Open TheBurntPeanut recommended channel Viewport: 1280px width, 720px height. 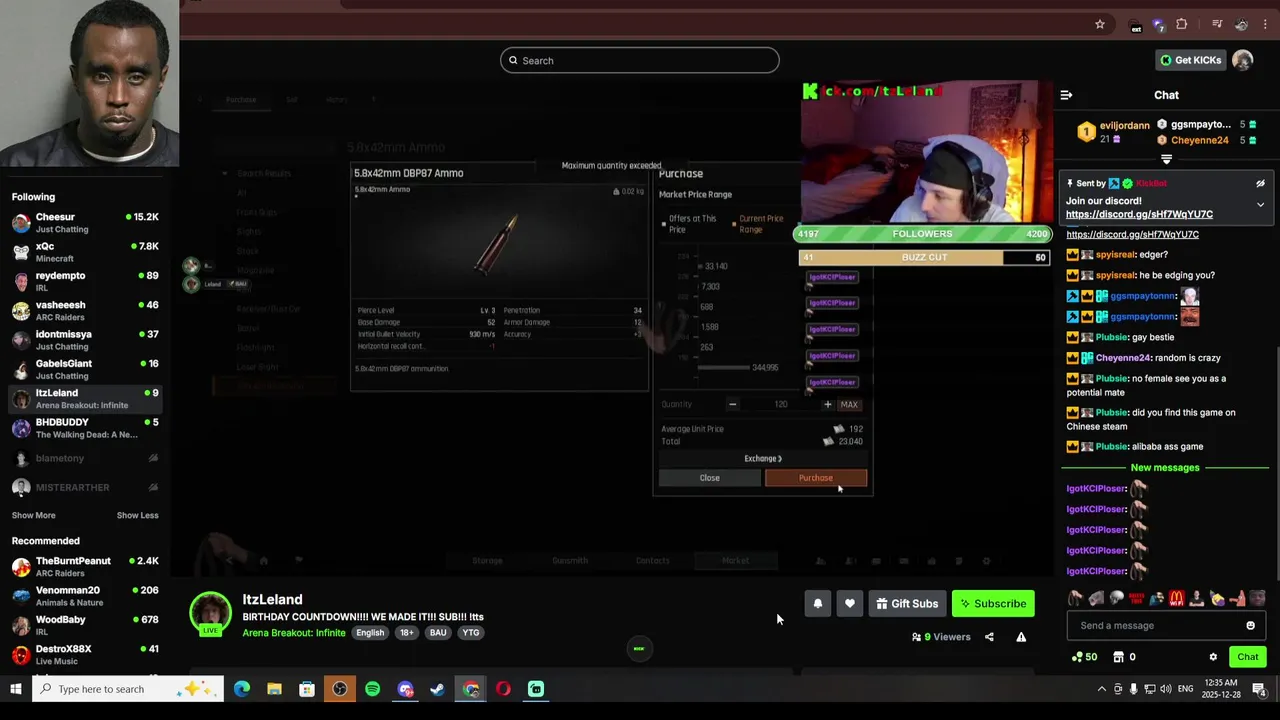(x=85, y=566)
